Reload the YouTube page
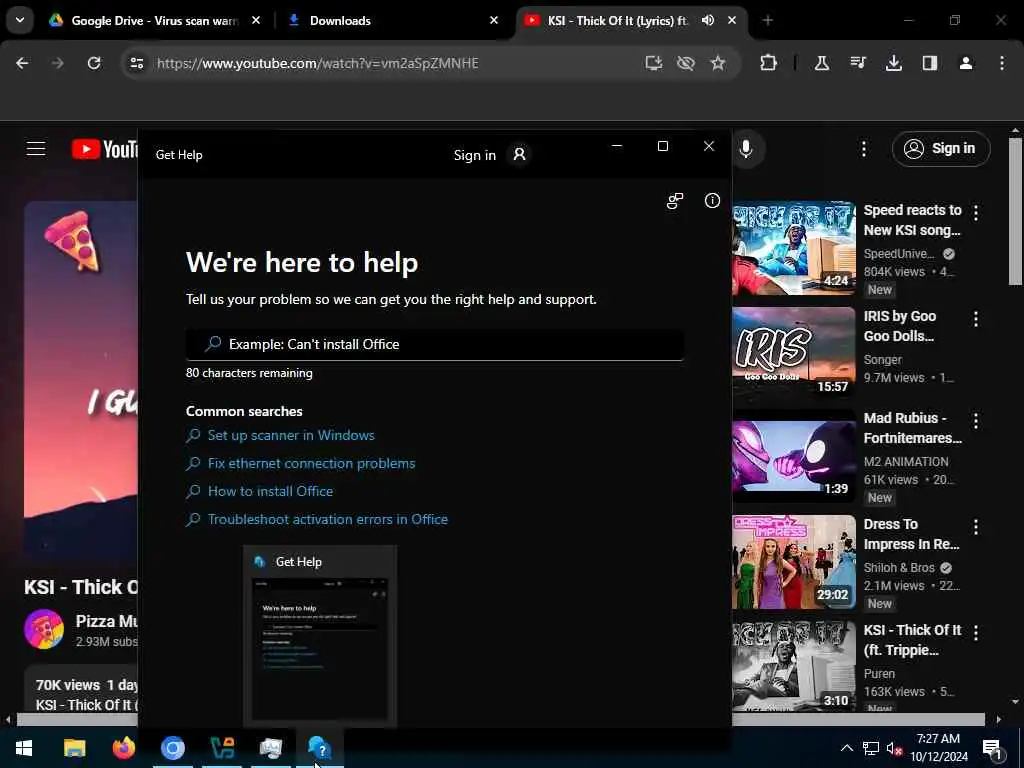The width and height of the screenshot is (1024, 768). pyautogui.click(x=94, y=63)
